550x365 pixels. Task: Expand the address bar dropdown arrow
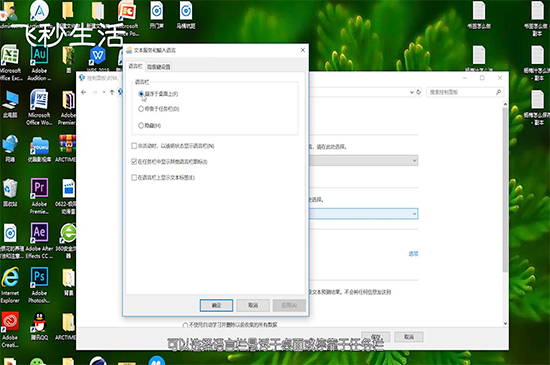click(x=412, y=92)
